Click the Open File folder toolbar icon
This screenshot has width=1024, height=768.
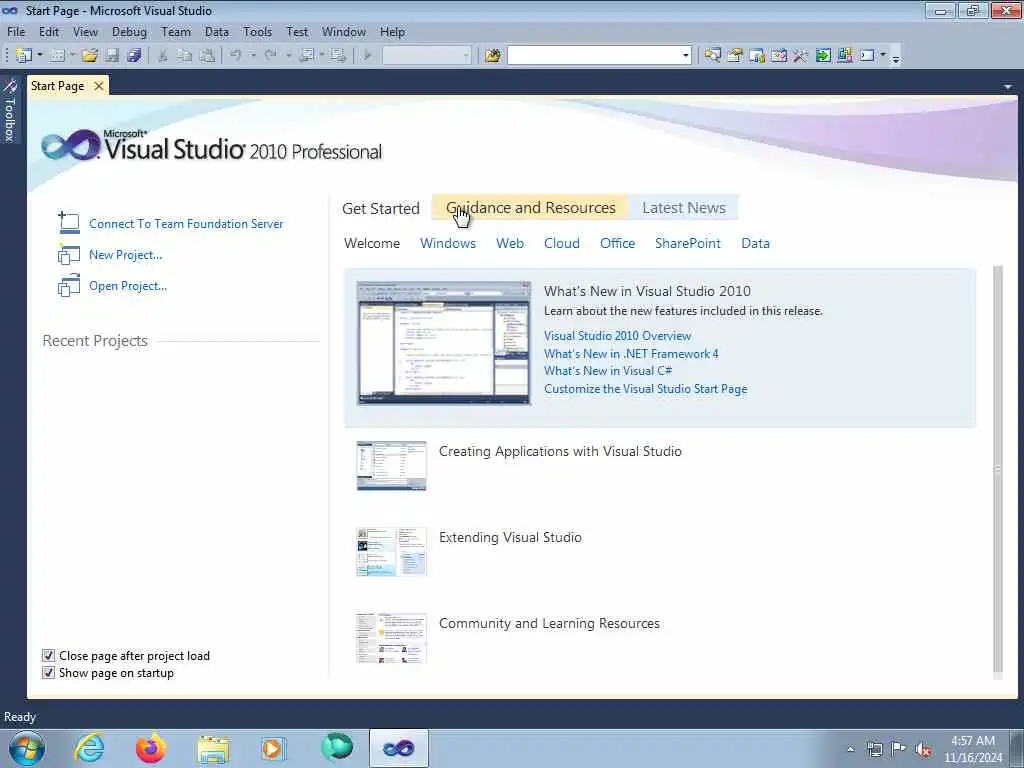pos(89,56)
